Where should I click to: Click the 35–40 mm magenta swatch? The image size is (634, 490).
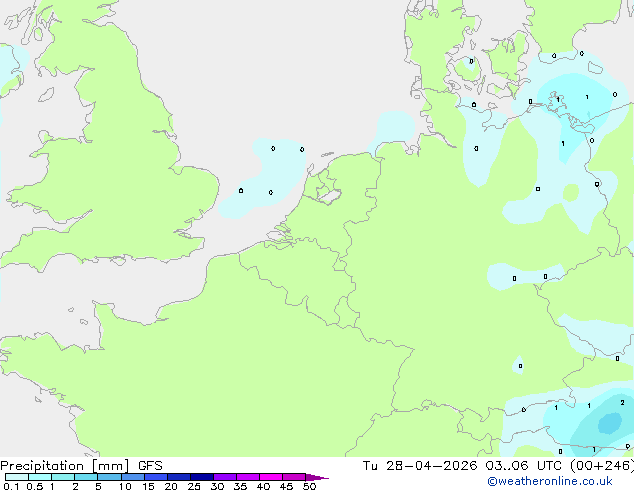[248, 477]
